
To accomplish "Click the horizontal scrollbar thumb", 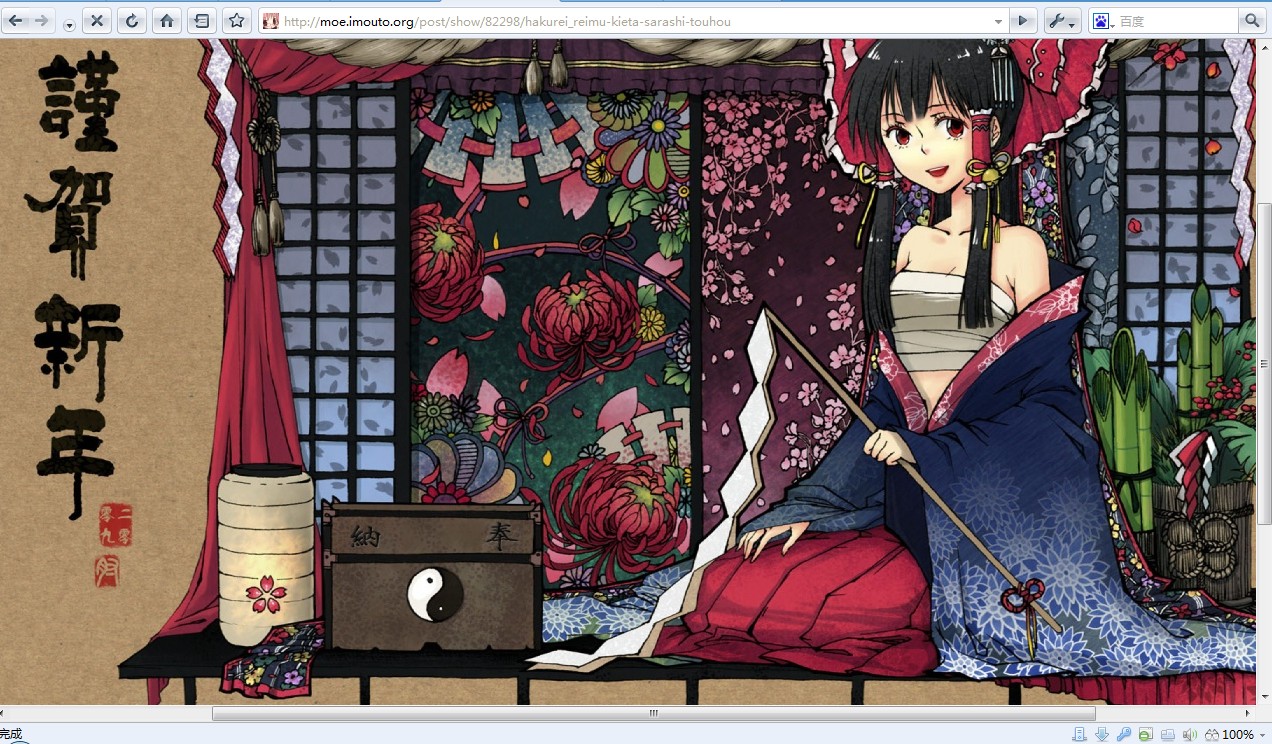I will [x=654, y=714].
